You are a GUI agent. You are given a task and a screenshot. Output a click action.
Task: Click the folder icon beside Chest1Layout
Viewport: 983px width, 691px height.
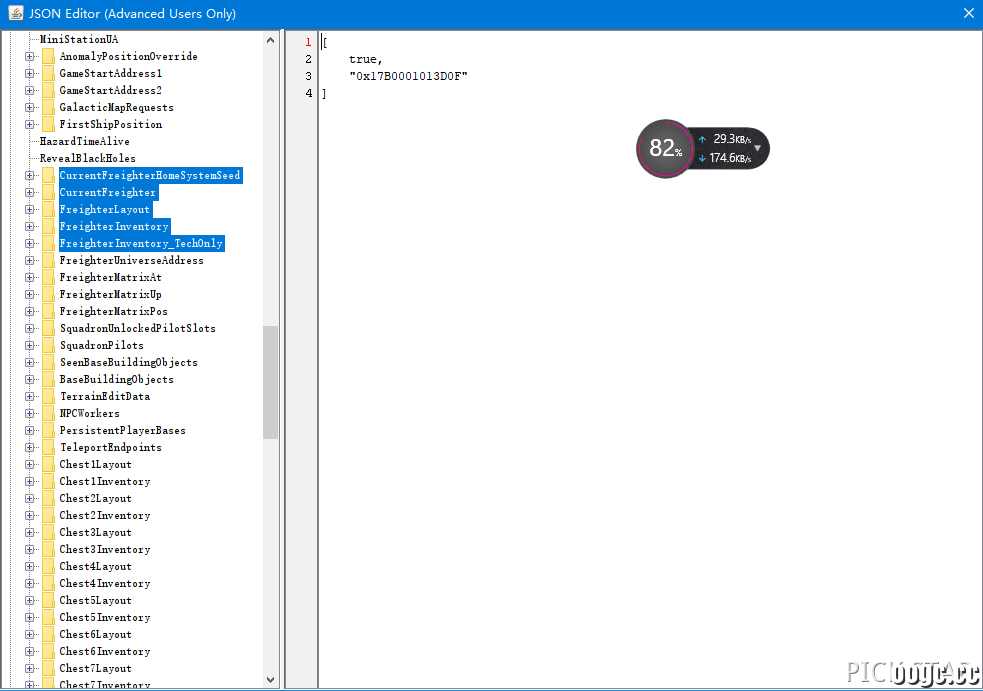coord(48,465)
